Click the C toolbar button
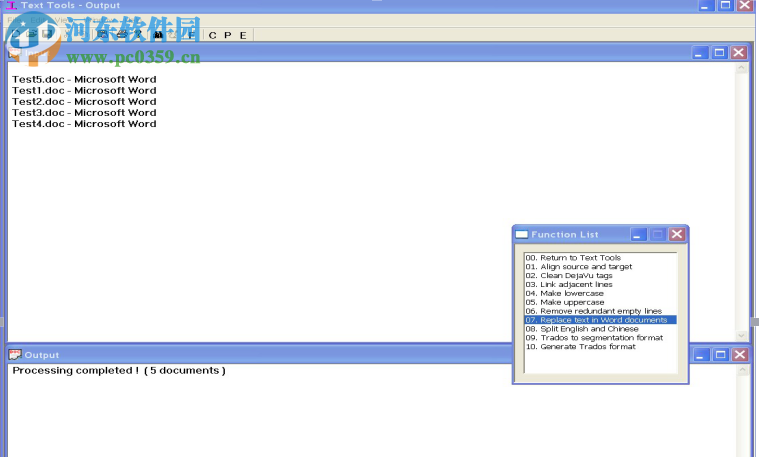Screen dimensions: 759x457 pos(213,35)
